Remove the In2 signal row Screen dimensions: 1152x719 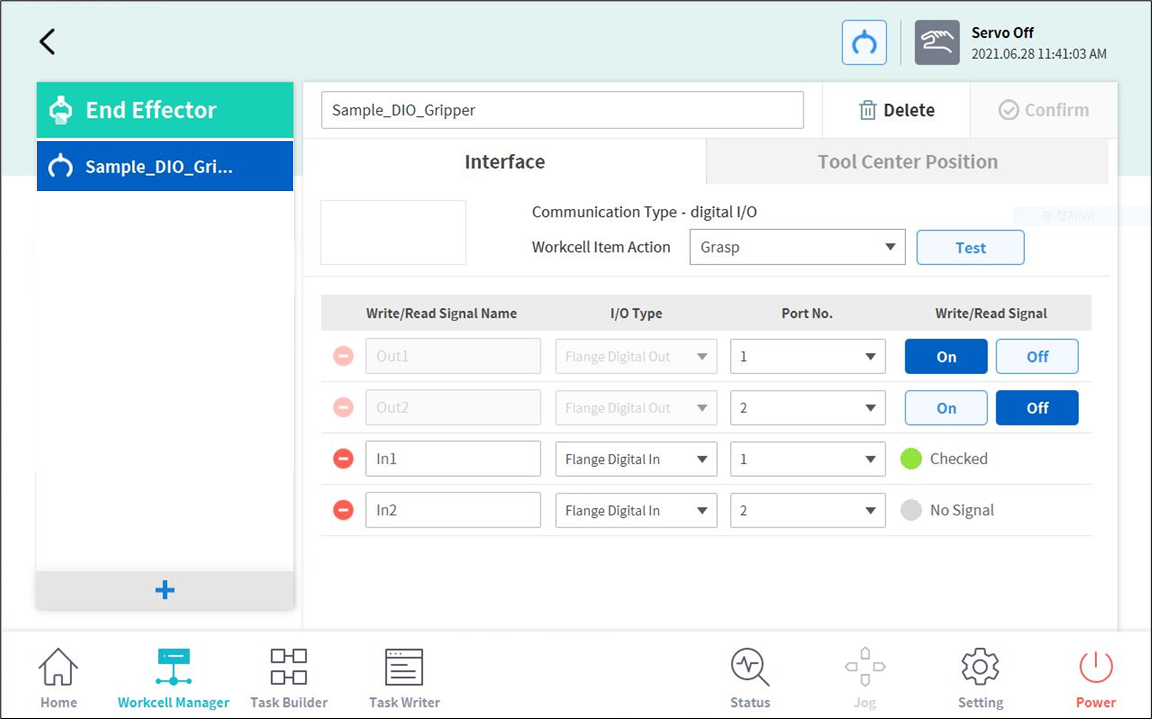343,510
